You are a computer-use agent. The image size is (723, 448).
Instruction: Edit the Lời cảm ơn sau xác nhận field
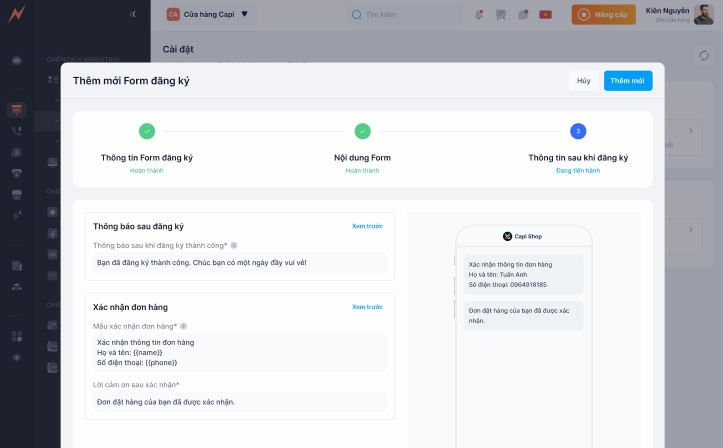click(x=240, y=402)
